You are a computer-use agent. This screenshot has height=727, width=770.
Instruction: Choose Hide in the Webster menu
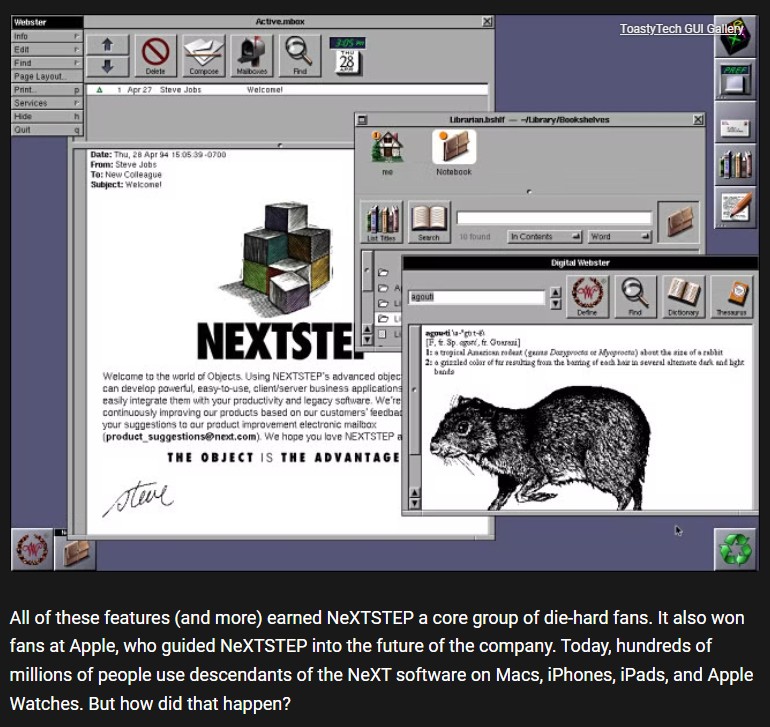click(x=47, y=116)
